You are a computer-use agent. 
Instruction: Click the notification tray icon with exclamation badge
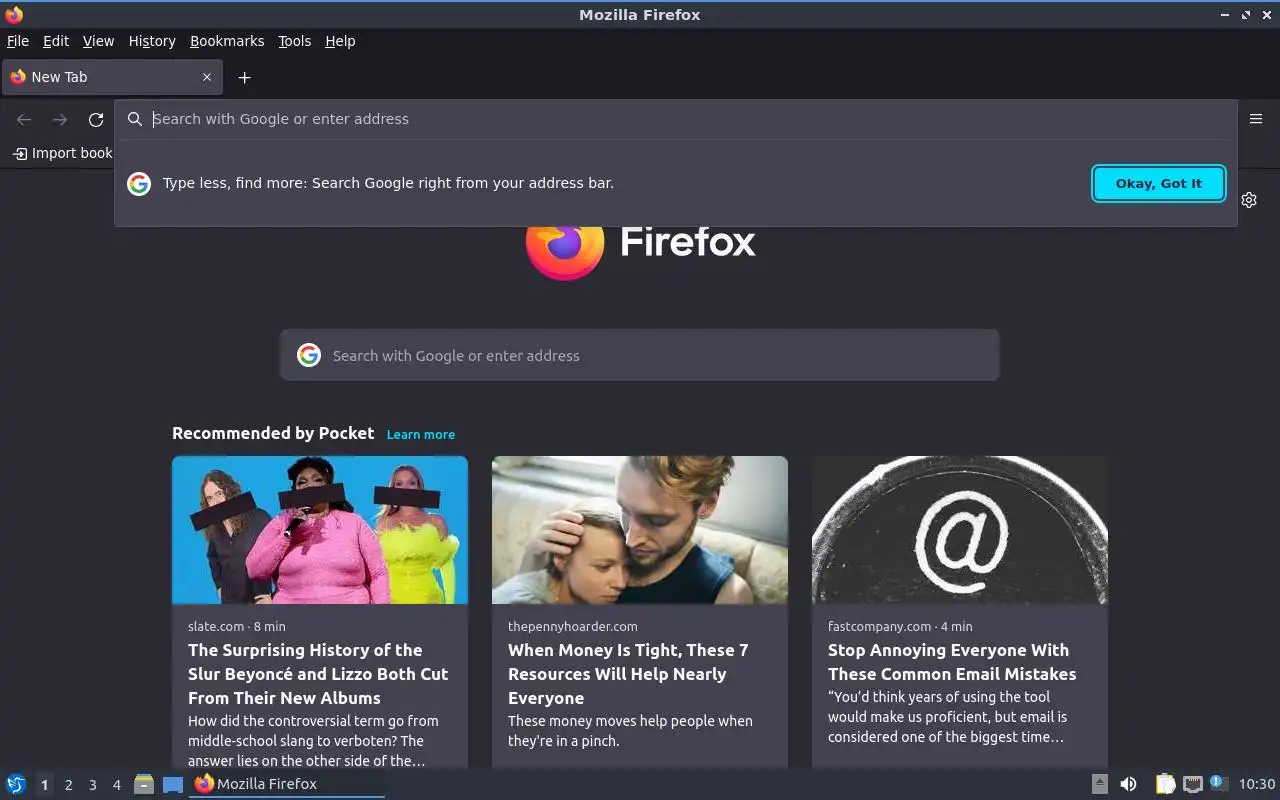1218,783
